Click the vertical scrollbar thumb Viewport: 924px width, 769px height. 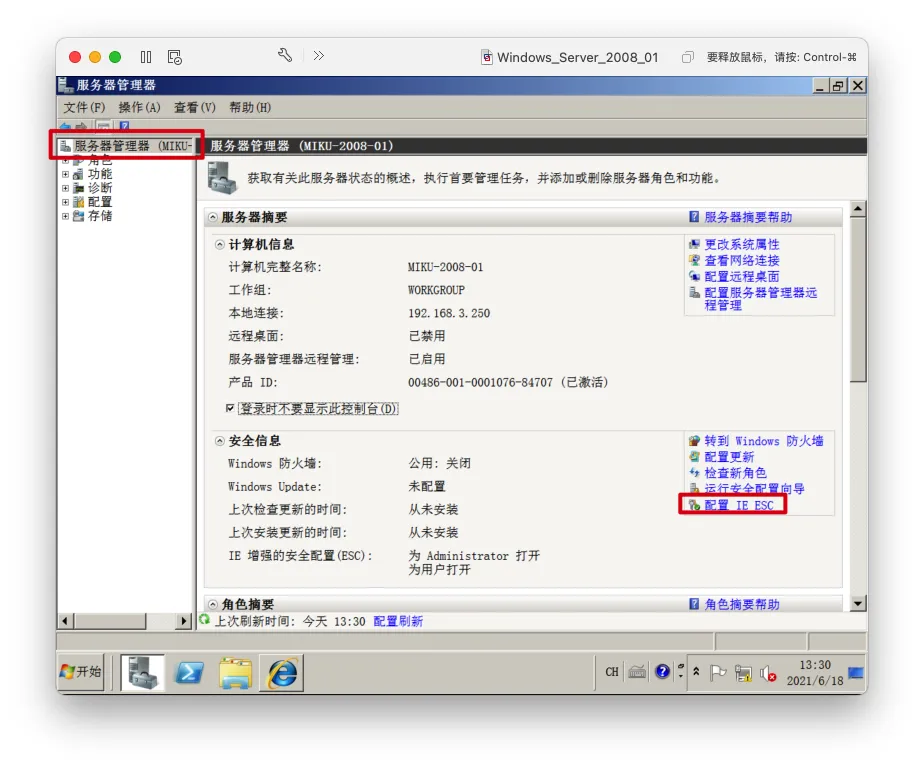(858, 299)
